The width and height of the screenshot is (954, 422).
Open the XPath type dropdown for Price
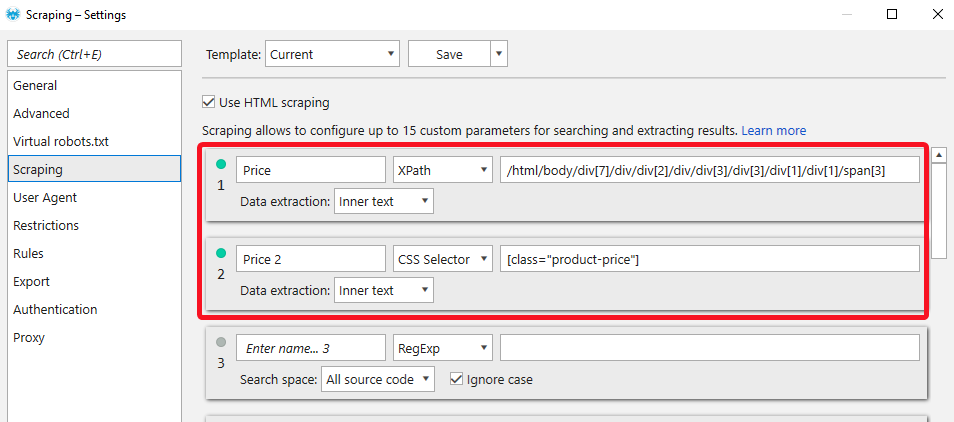442,170
